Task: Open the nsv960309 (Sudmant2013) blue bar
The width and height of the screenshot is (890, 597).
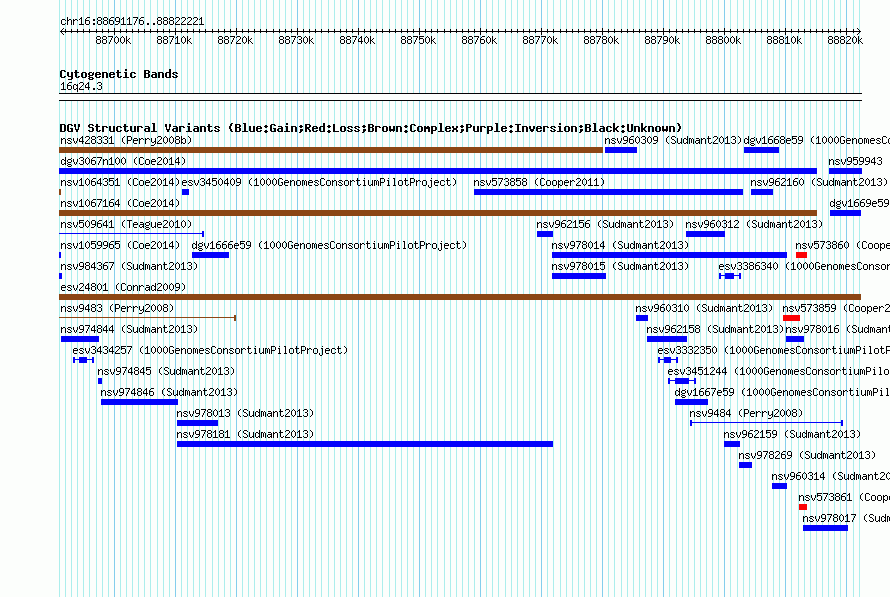Action: tap(621, 150)
